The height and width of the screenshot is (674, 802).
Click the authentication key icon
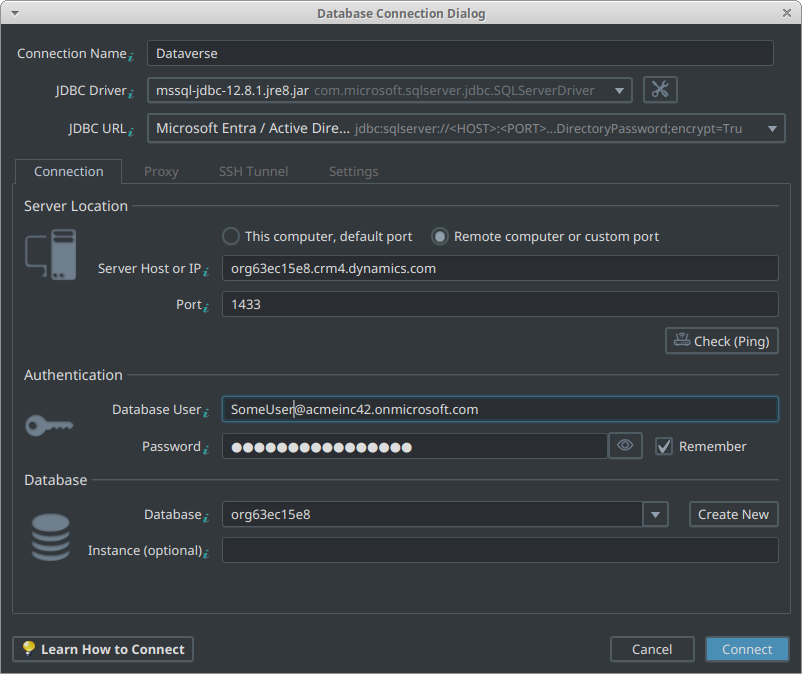point(49,425)
